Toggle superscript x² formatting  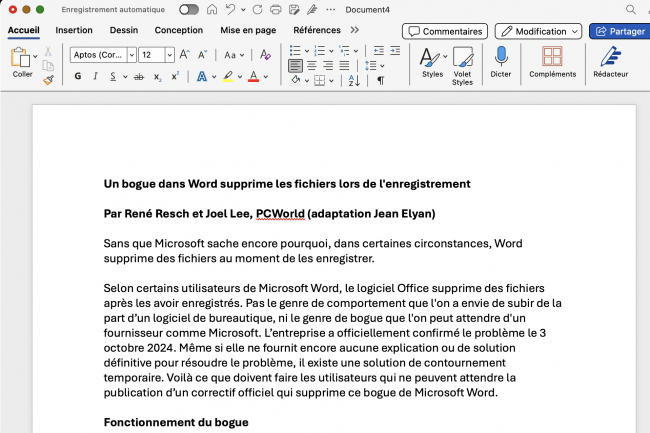(175, 76)
